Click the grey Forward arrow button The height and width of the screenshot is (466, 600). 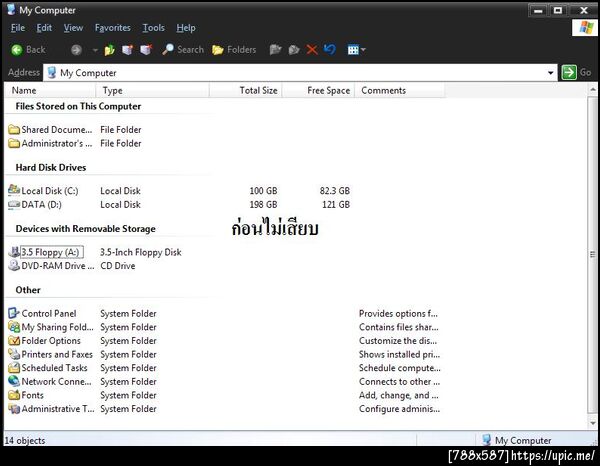tap(76, 50)
